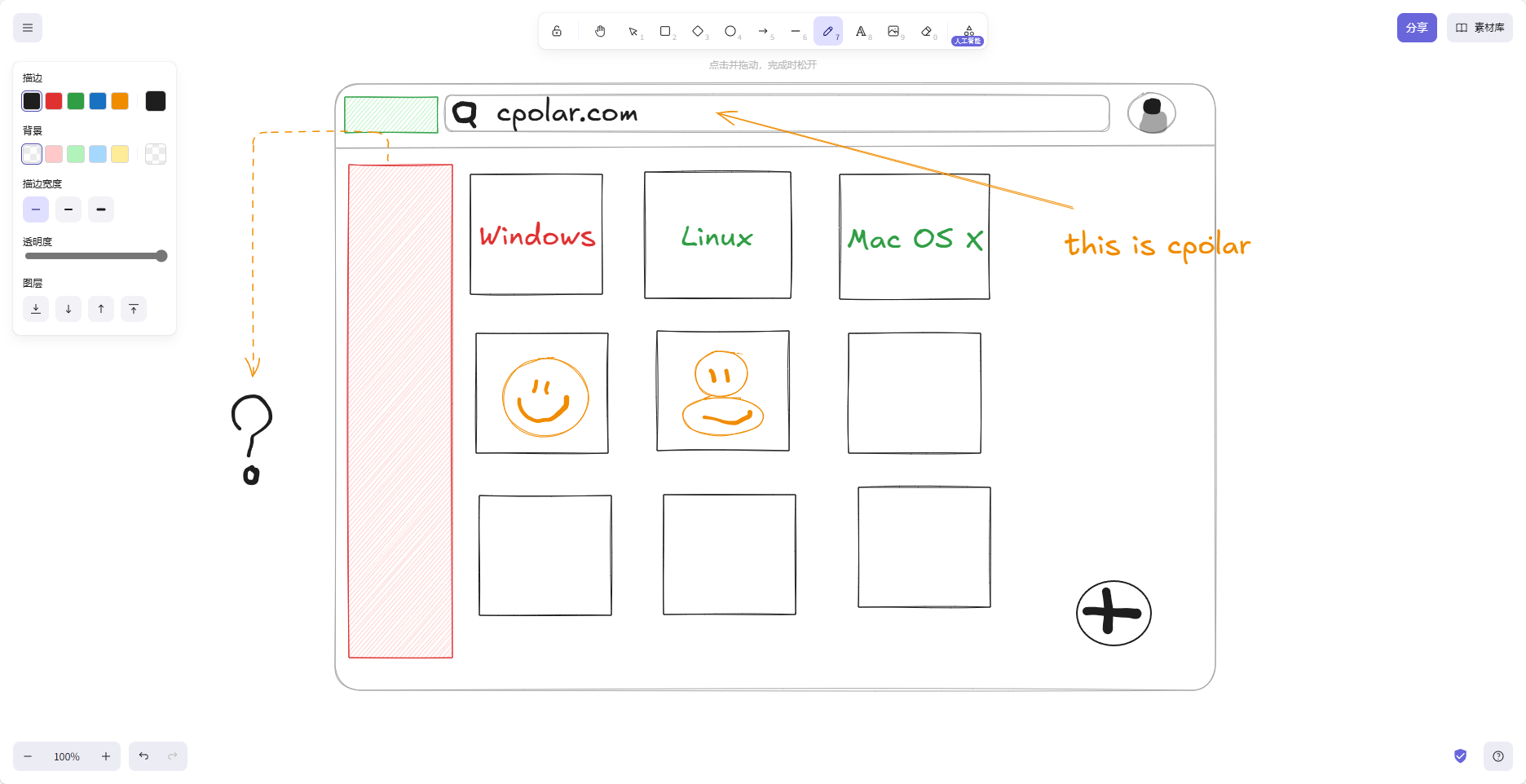
Task: Select the Rectangle tool
Action: pos(666,31)
